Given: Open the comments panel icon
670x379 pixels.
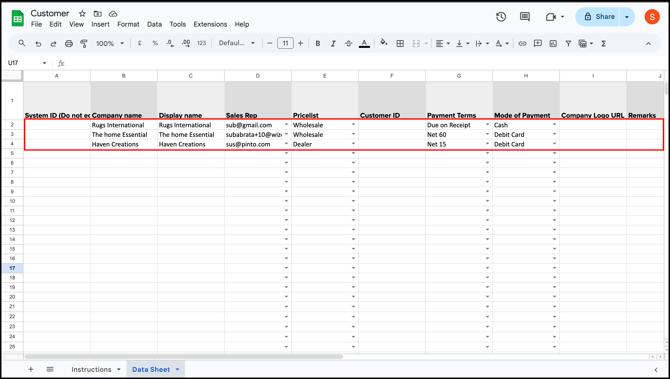Looking at the screenshot, I should [525, 17].
